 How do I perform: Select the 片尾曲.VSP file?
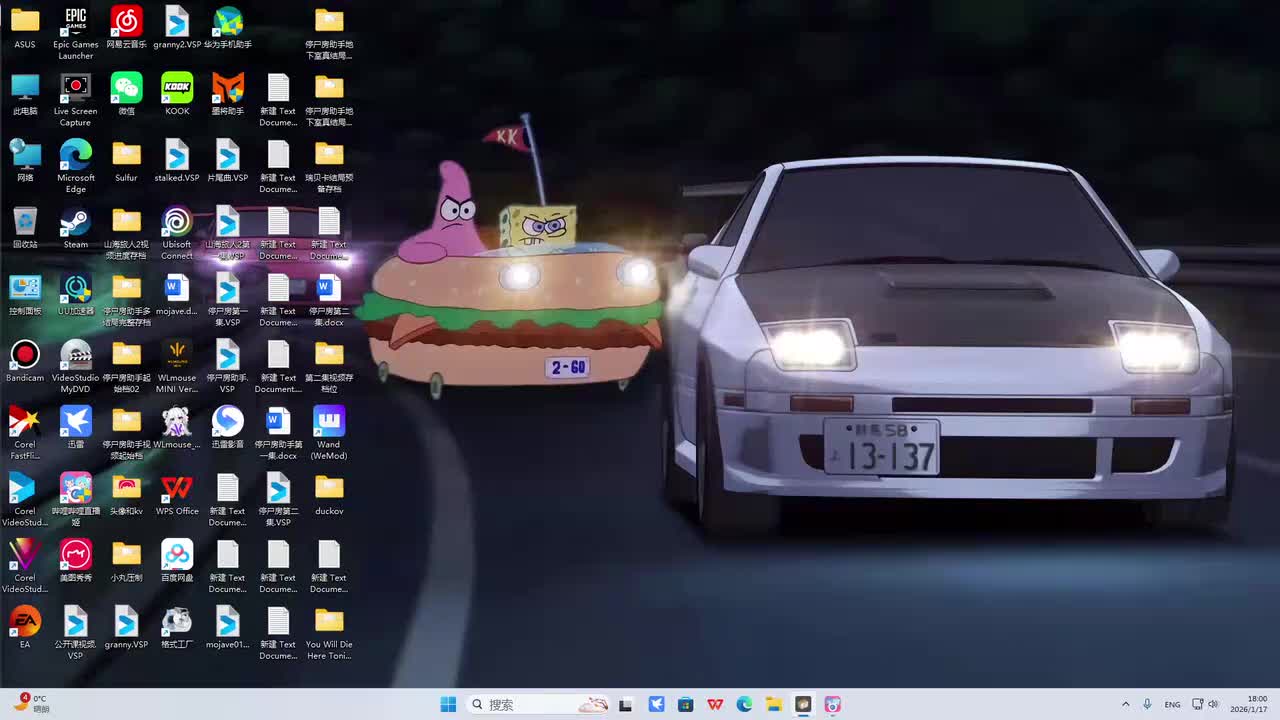(x=228, y=162)
